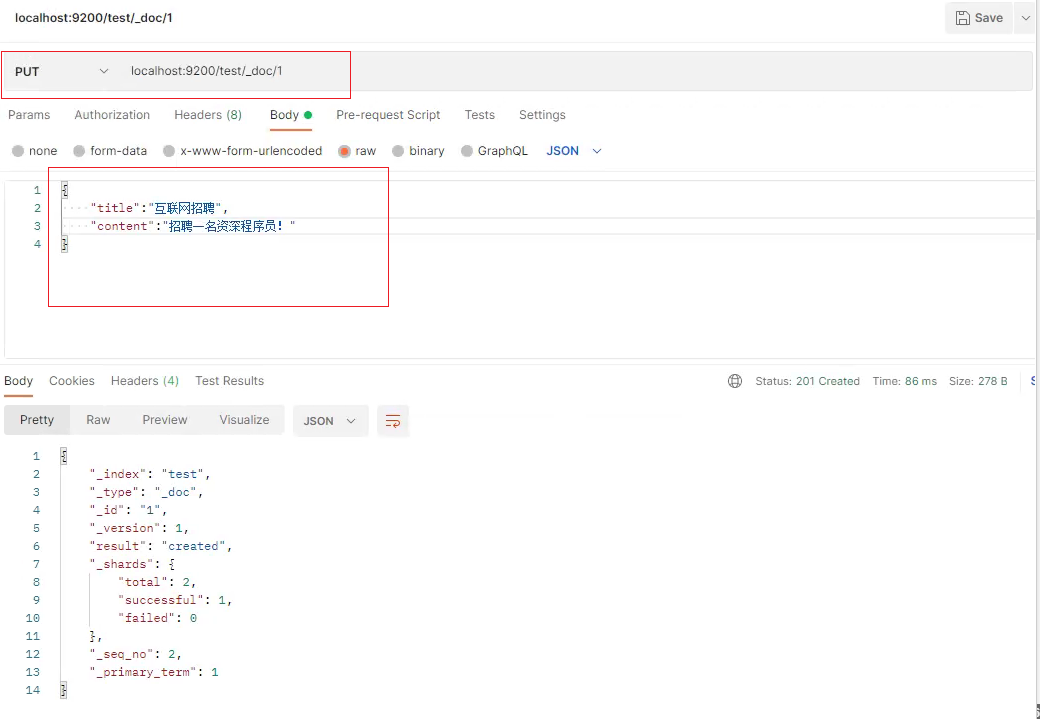1040x719 pixels.
Task: Open the response Headers (4) tab
Action: click(x=145, y=381)
